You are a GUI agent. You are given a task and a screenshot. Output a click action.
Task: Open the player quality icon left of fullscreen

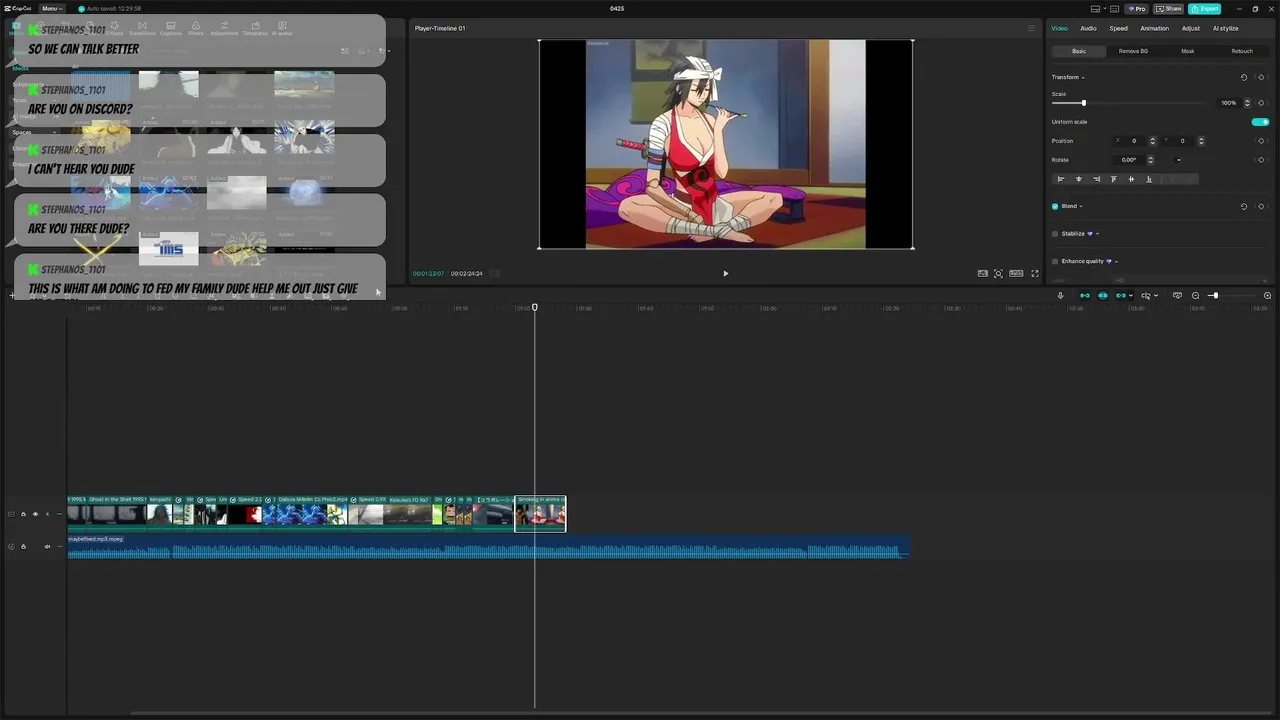983,273
